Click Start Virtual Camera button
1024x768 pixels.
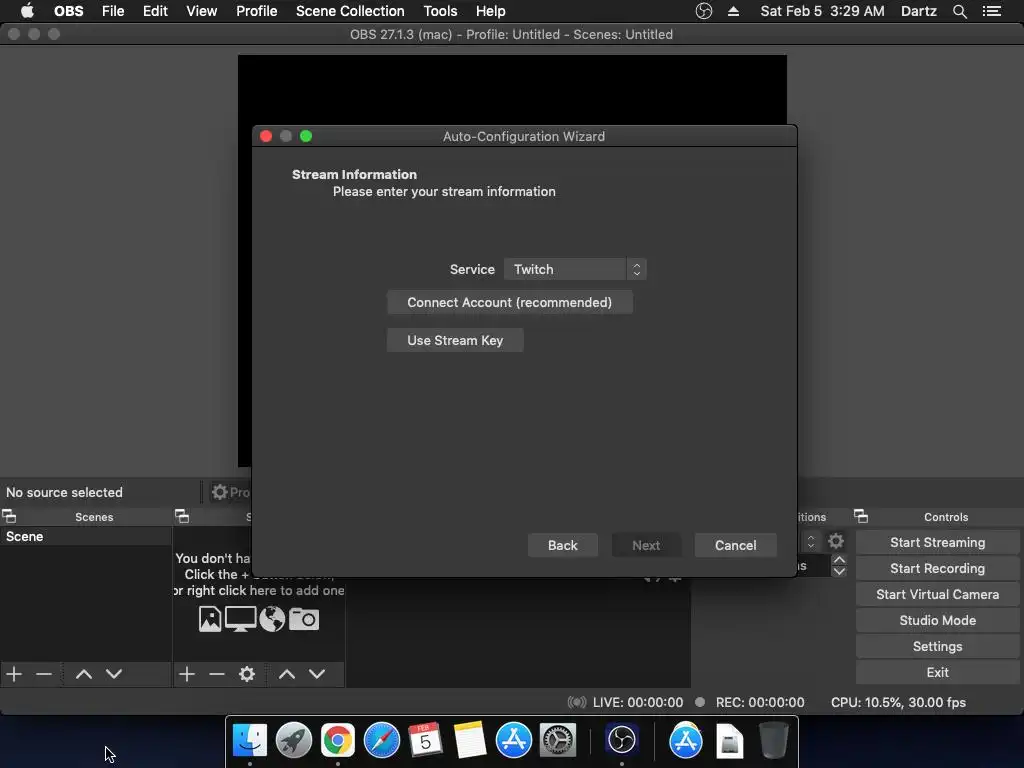[x=937, y=594]
